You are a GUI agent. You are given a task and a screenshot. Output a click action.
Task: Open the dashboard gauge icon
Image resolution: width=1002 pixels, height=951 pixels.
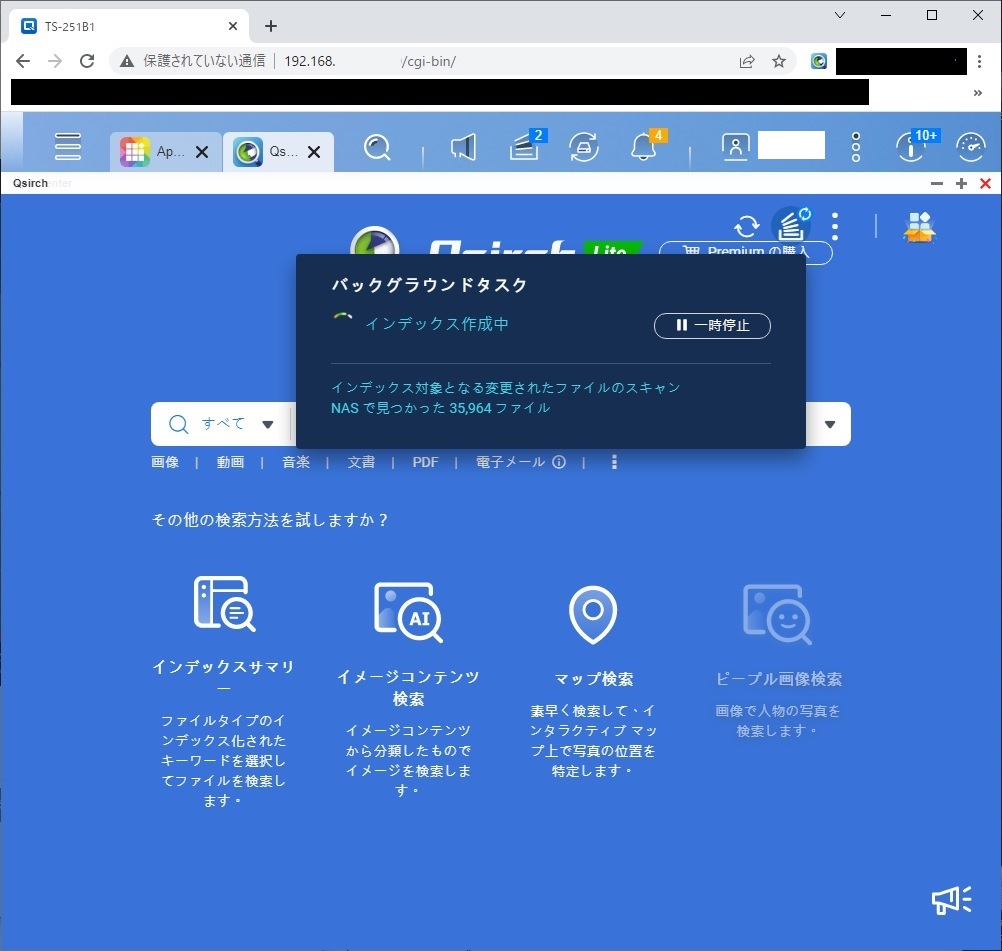point(971,147)
